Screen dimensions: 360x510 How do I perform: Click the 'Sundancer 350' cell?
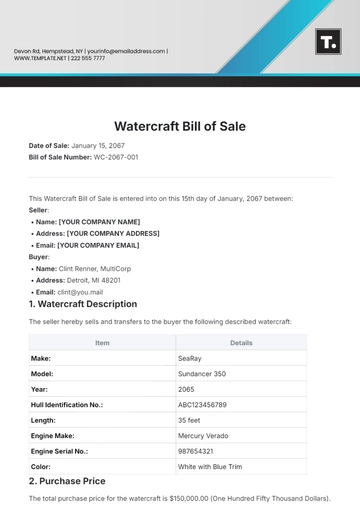tap(241, 374)
